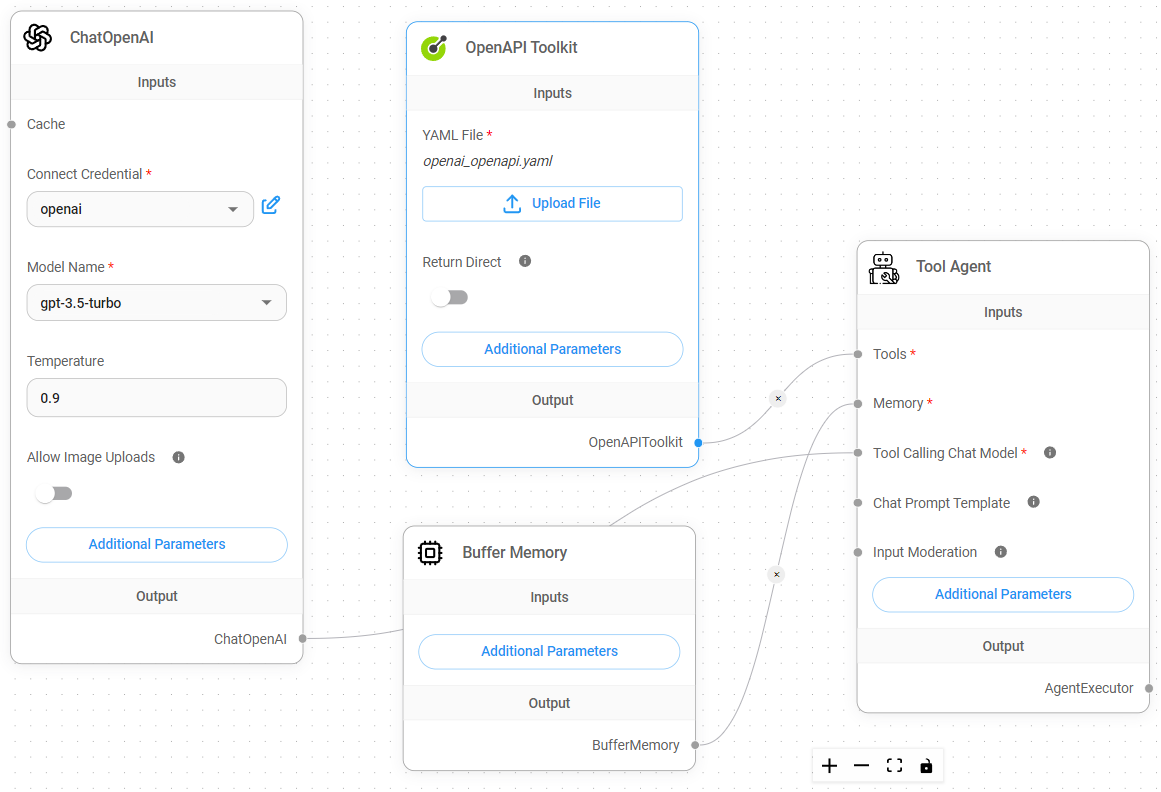Click info icon next to Allow Image Uploads

[x=179, y=457]
